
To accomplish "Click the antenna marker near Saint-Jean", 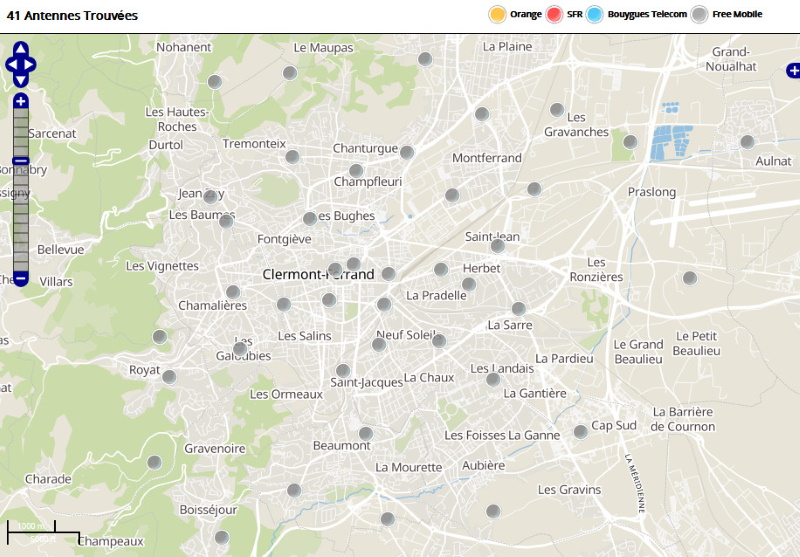I will click(x=497, y=246).
